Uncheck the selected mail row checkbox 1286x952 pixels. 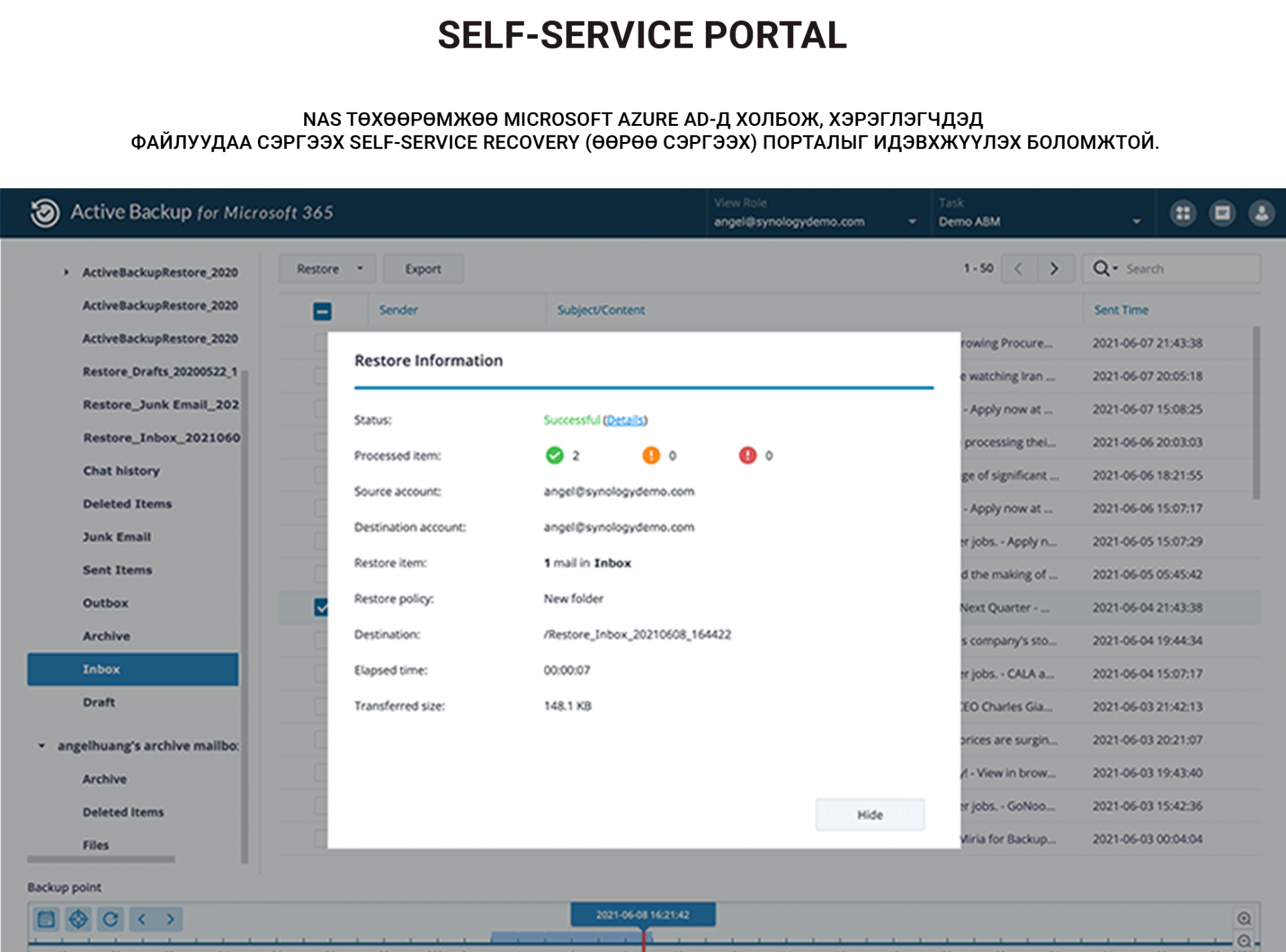321,608
